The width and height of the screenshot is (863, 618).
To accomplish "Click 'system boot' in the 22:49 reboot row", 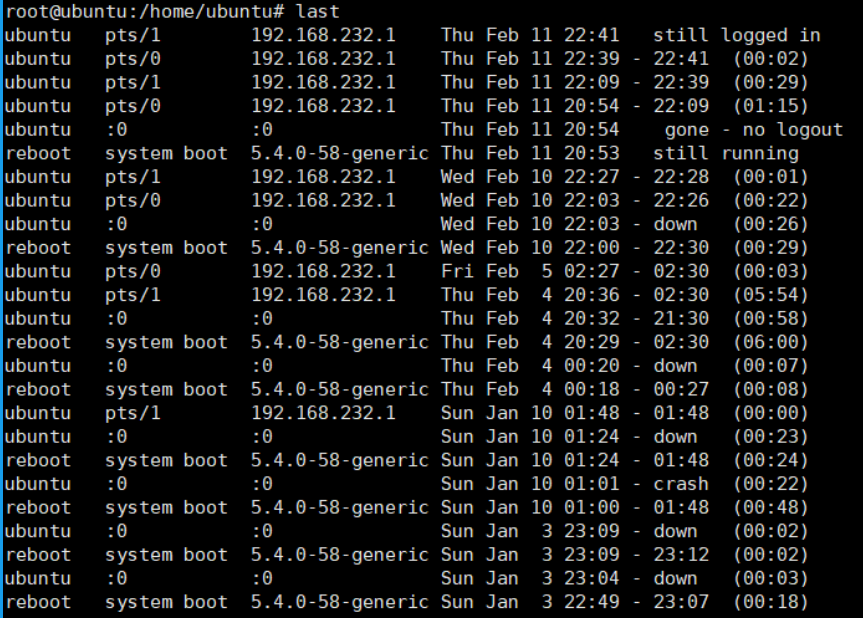I will coord(166,602).
